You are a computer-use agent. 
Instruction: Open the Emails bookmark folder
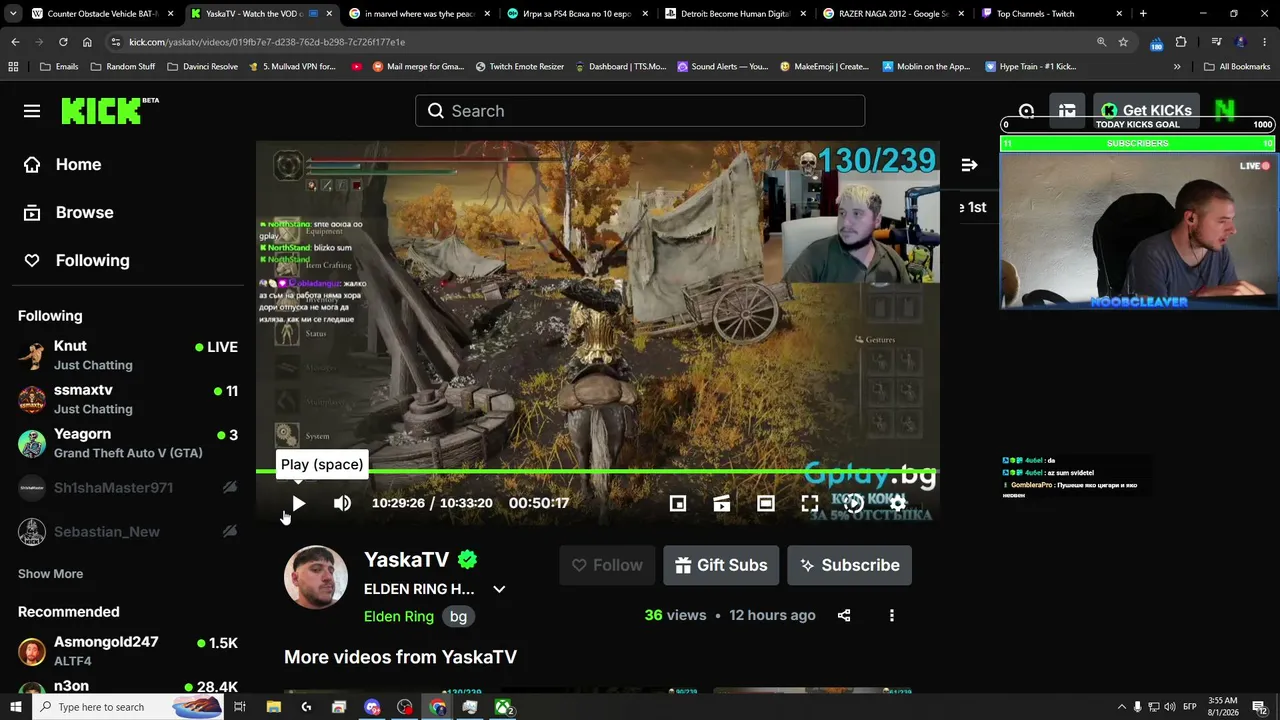59,67
